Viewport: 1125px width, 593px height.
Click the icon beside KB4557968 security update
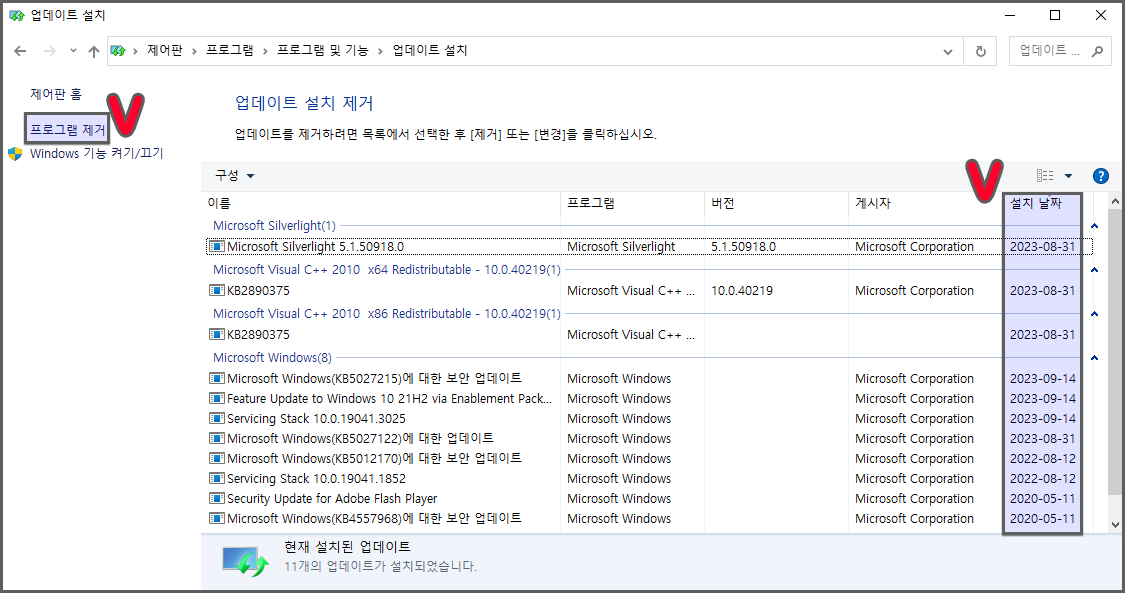pyautogui.click(x=216, y=518)
